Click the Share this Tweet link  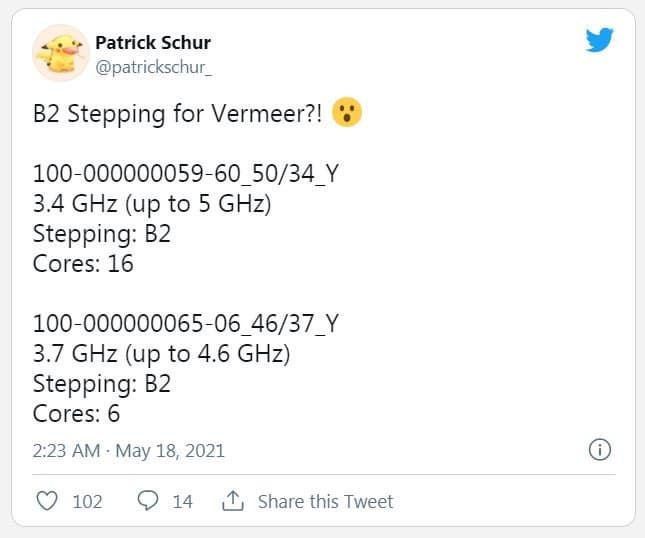[x=325, y=501]
